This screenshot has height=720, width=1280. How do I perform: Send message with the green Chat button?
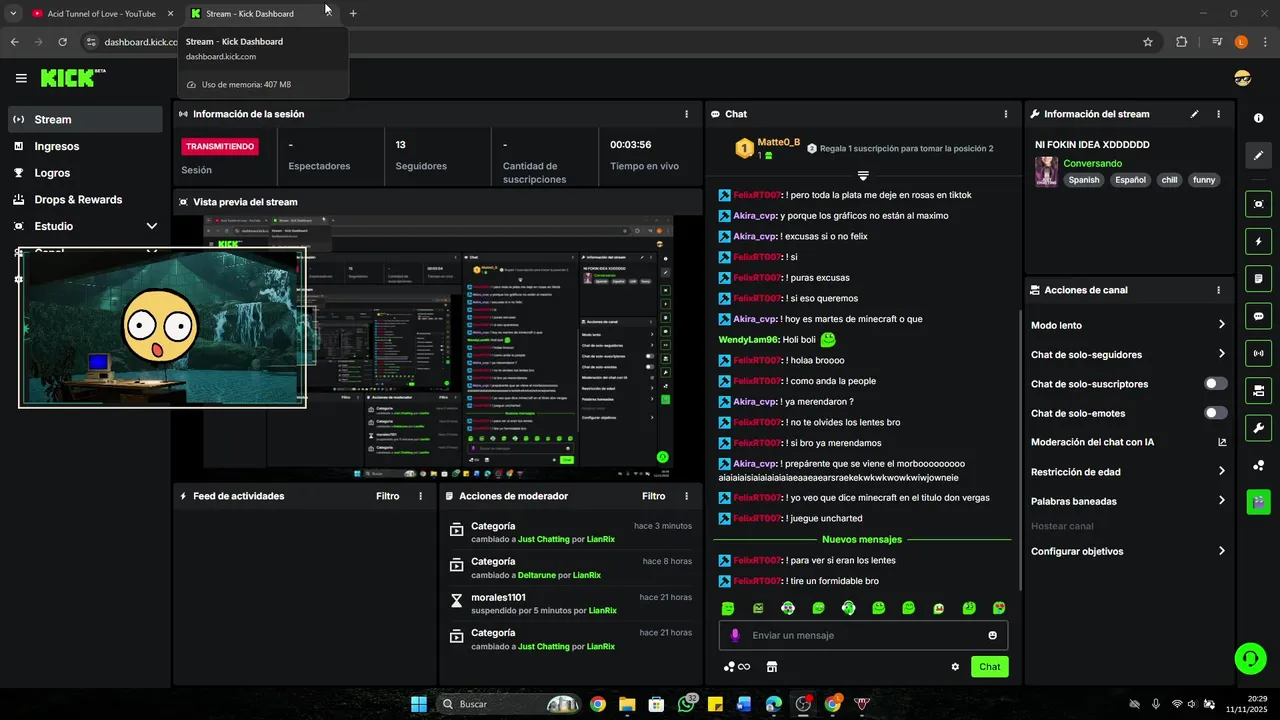pyautogui.click(x=989, y=667)
